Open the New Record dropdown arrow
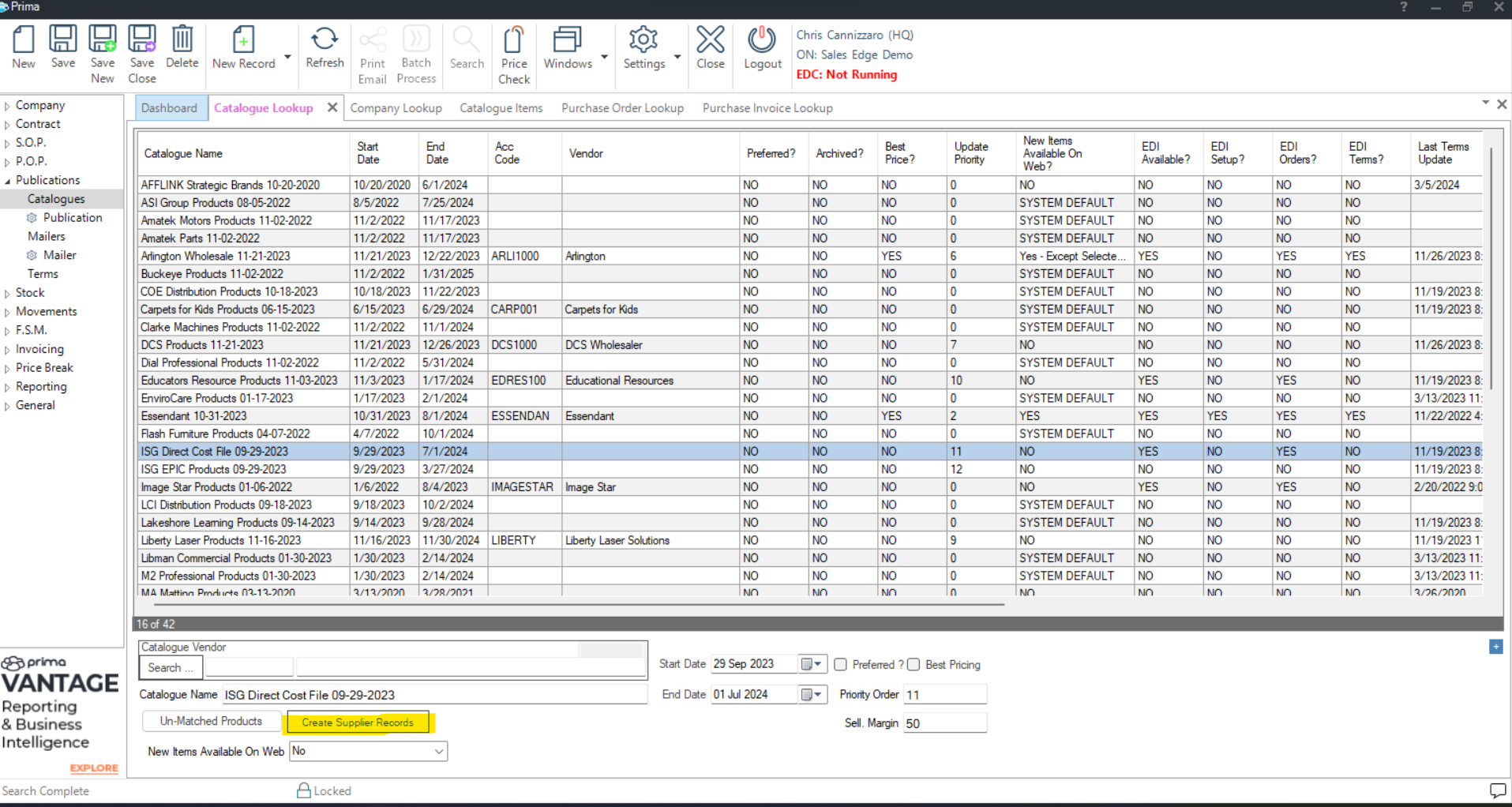 [287, 57]
